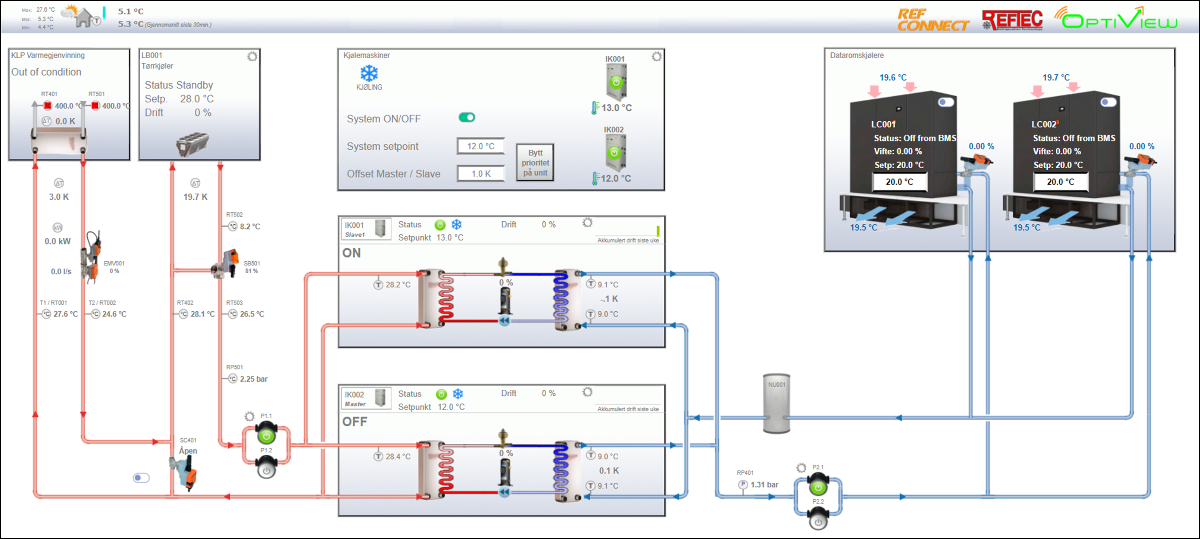Click the P1.2 grey pump power icon

click(266, 465)
